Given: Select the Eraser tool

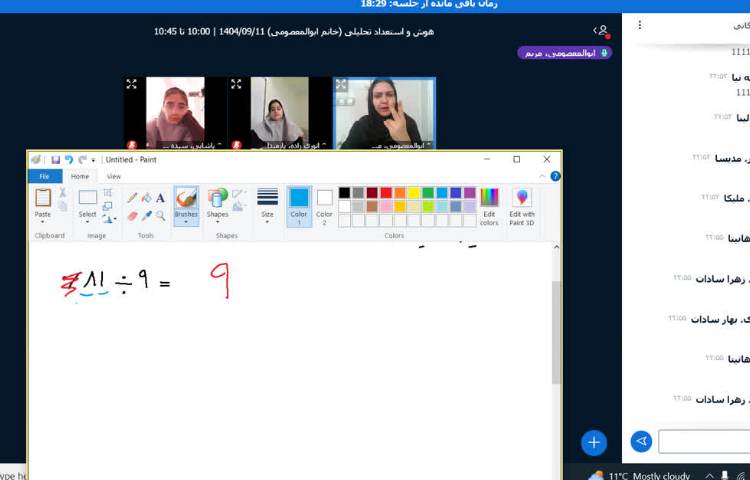Looking at the screenshot, I should point(132,216).
